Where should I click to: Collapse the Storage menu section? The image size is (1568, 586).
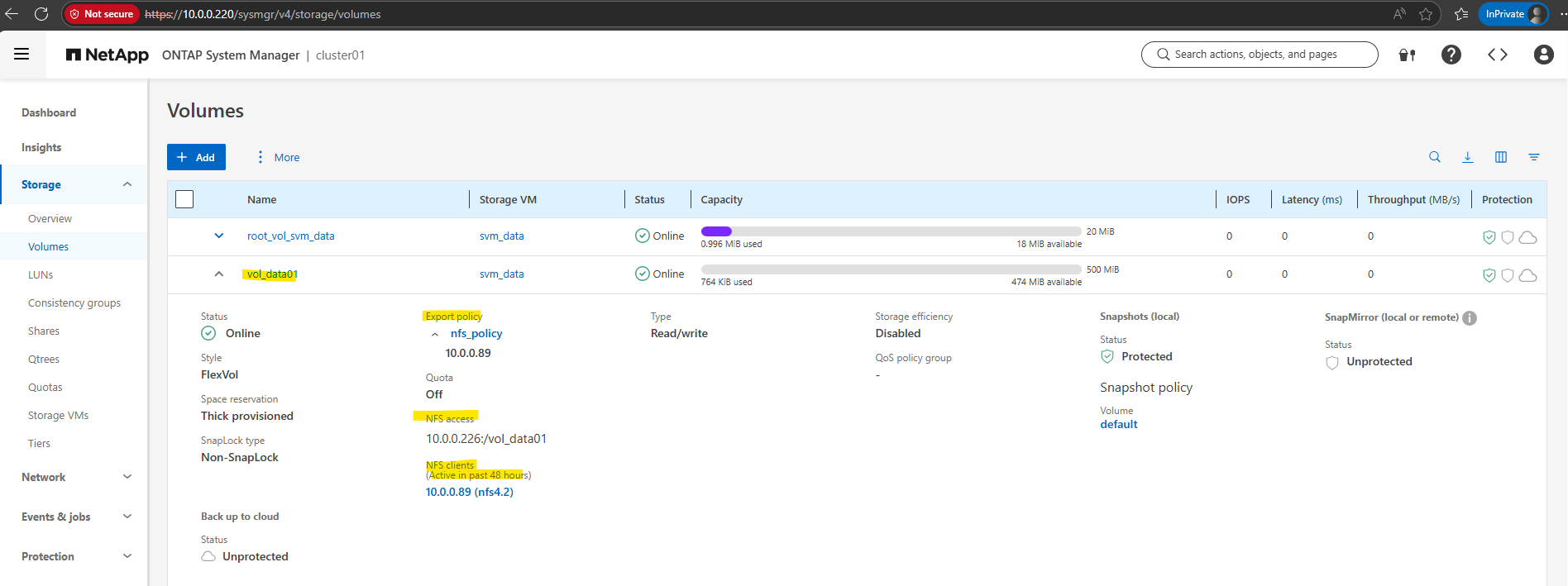tap(127, 184)
